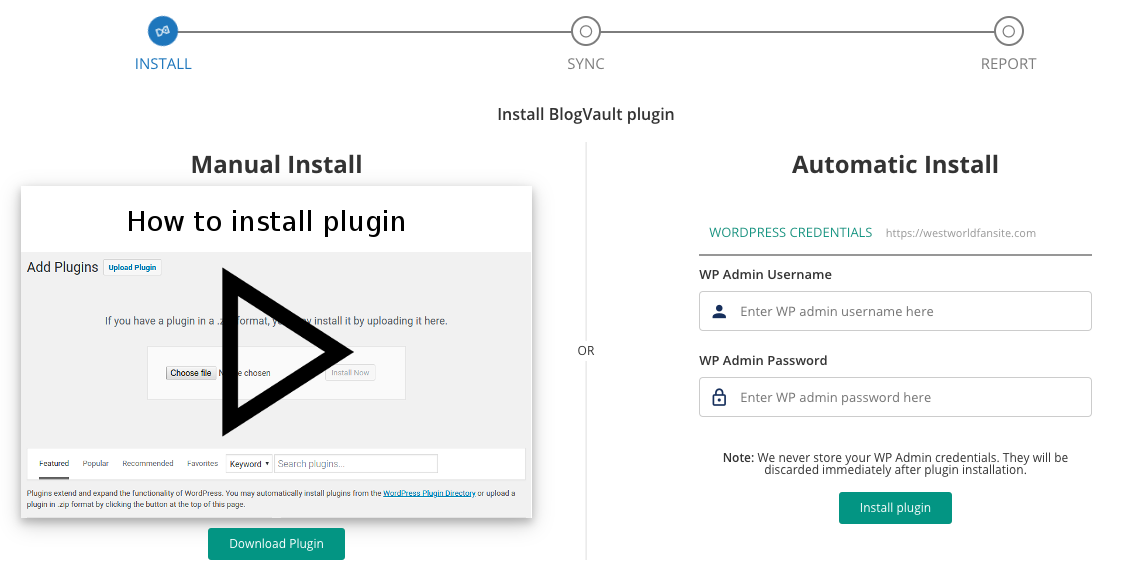Select the WORDPRESS CREDENTIALS tab

(x=791, y=233)
